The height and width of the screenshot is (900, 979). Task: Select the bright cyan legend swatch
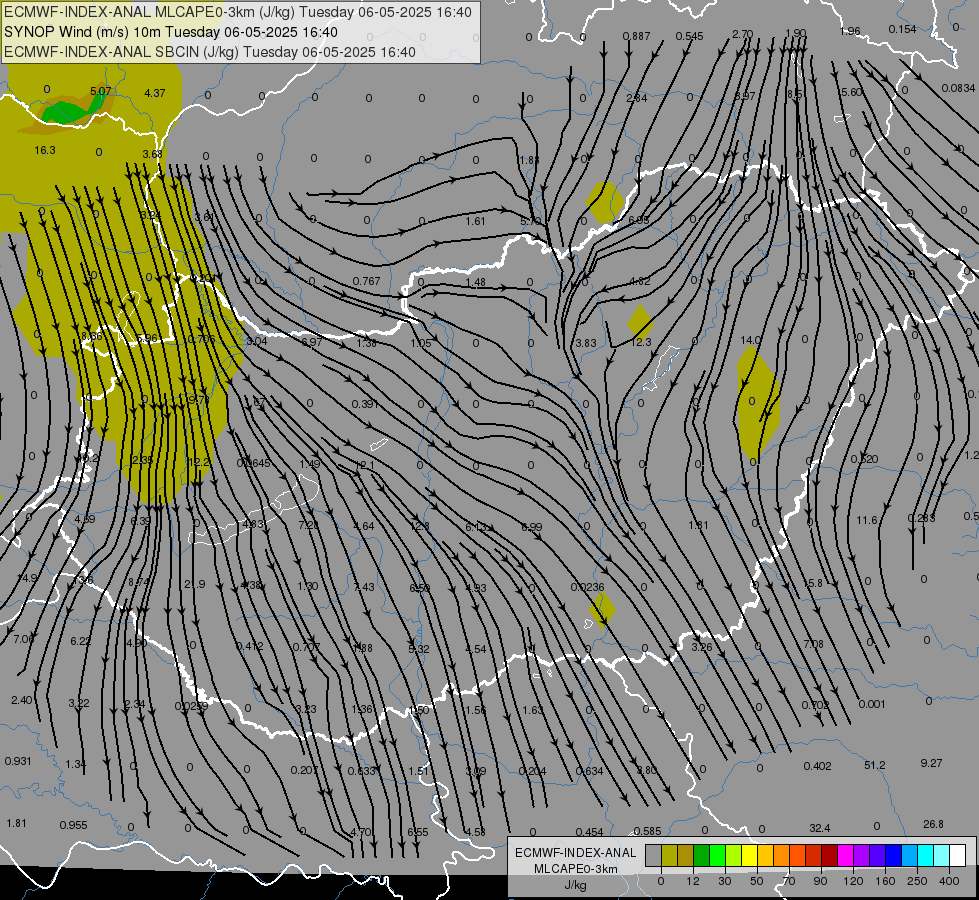tap(925, 855)
